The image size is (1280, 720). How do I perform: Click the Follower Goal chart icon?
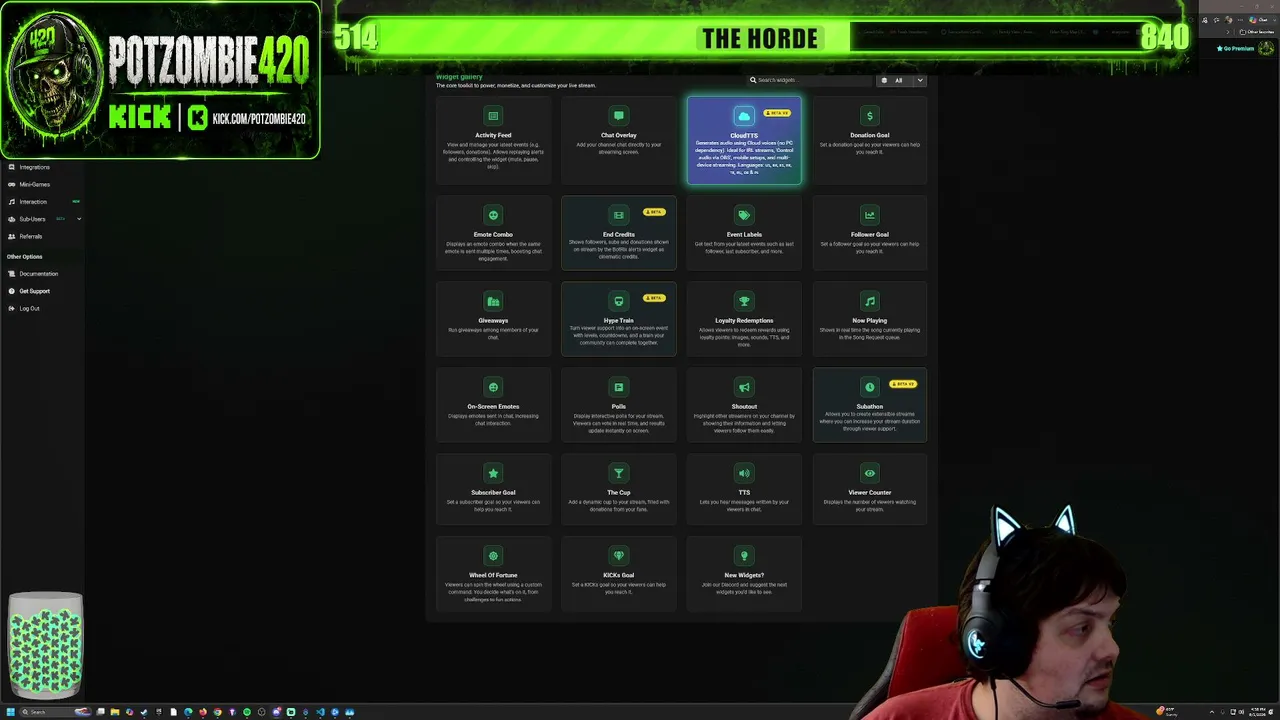coord(870,215)
